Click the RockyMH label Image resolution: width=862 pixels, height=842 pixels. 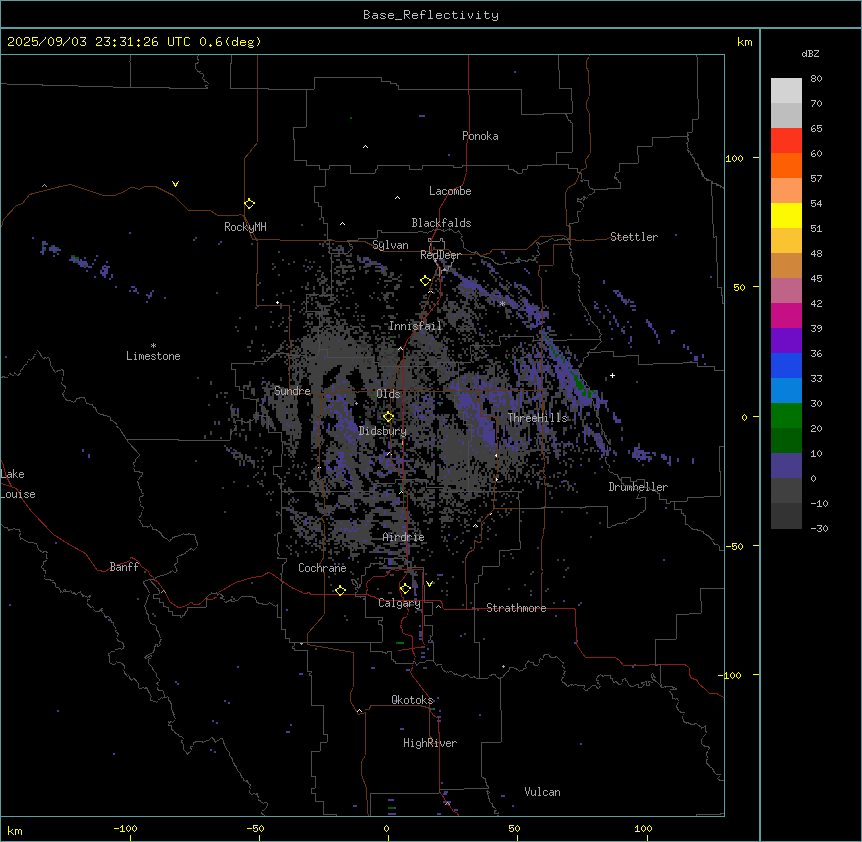(245, 226)
